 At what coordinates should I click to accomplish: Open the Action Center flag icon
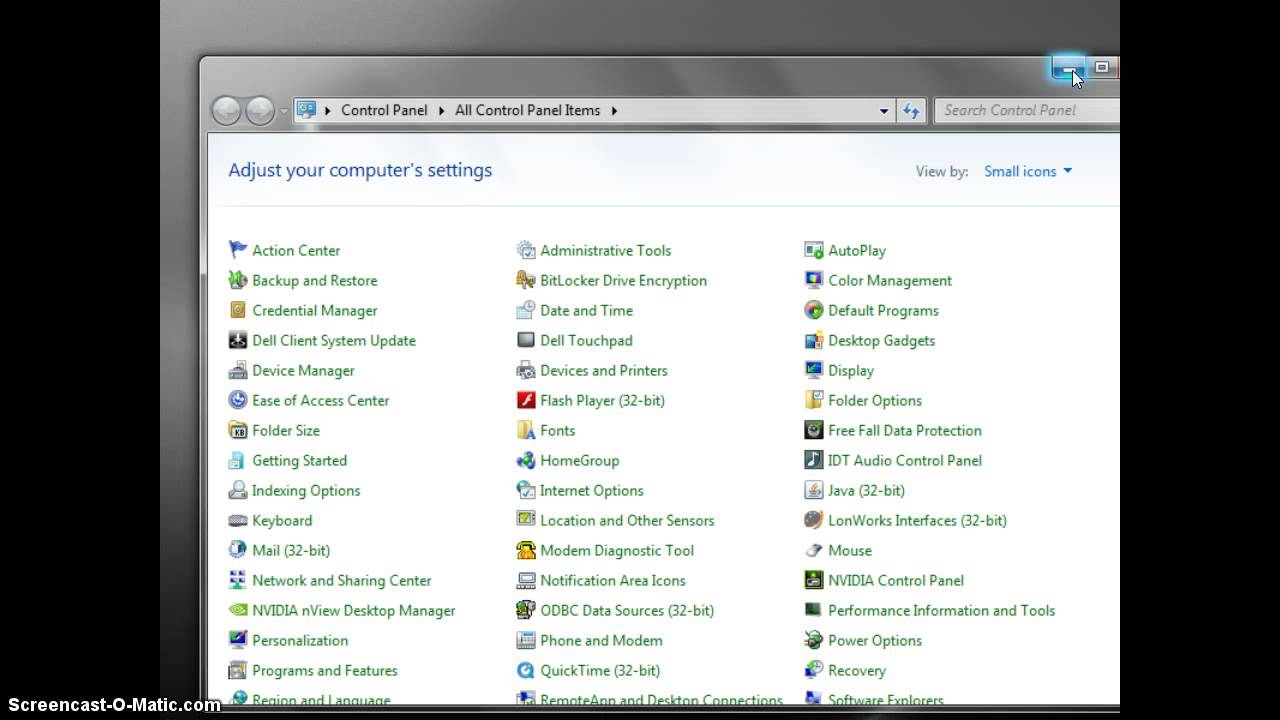(x=237, y=250)
